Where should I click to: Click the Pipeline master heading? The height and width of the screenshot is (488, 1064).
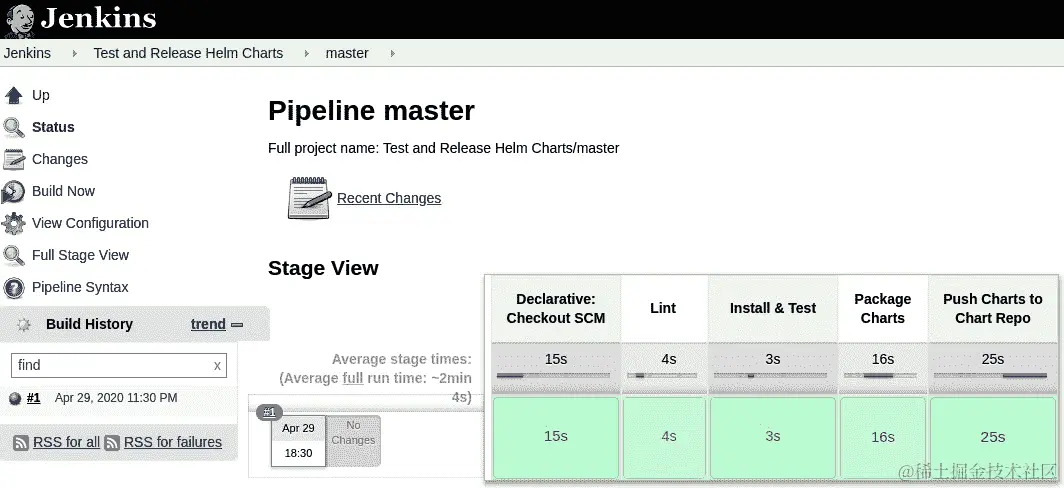(371, 111)
